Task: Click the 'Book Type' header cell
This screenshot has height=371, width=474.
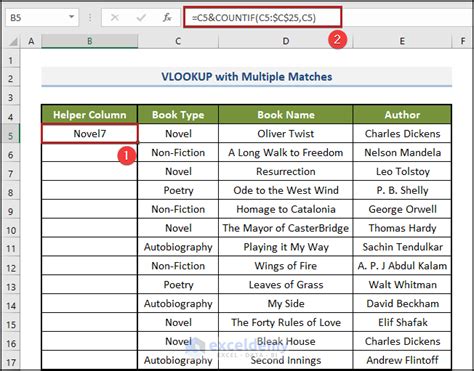Action: 178,115
